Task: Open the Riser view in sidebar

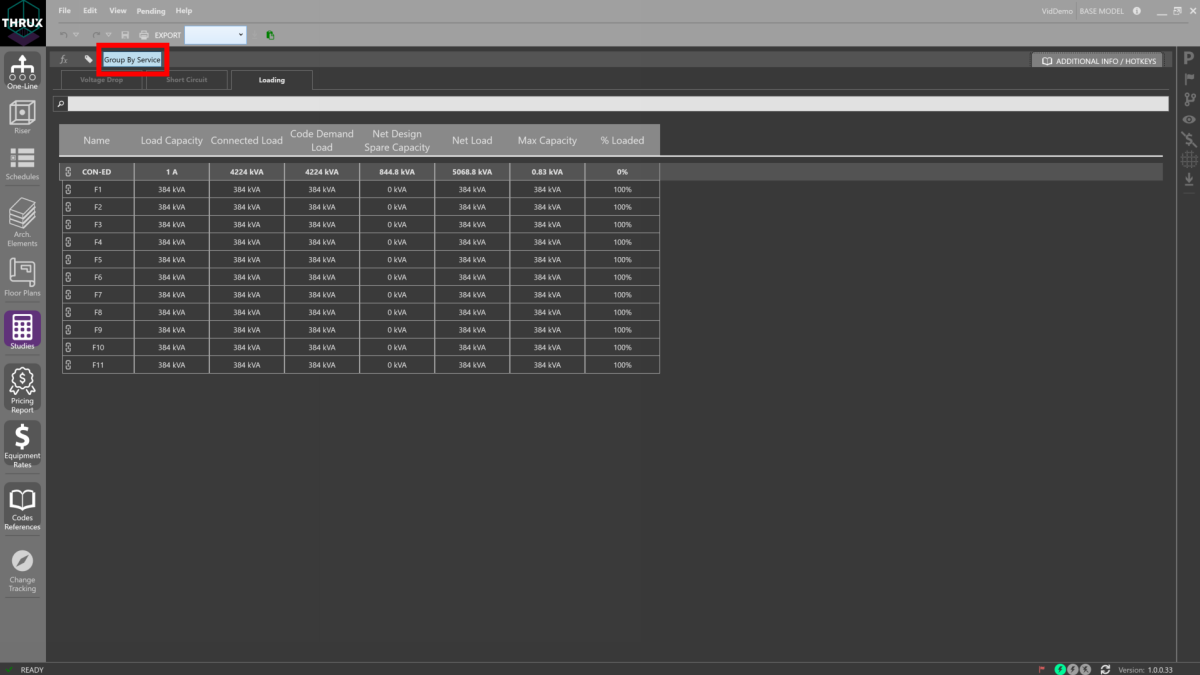Action: click(22, 116)
